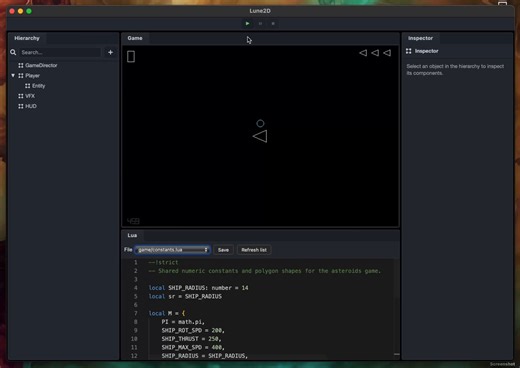Select GameDirector in the hierarchy

[x=41, y=65]
